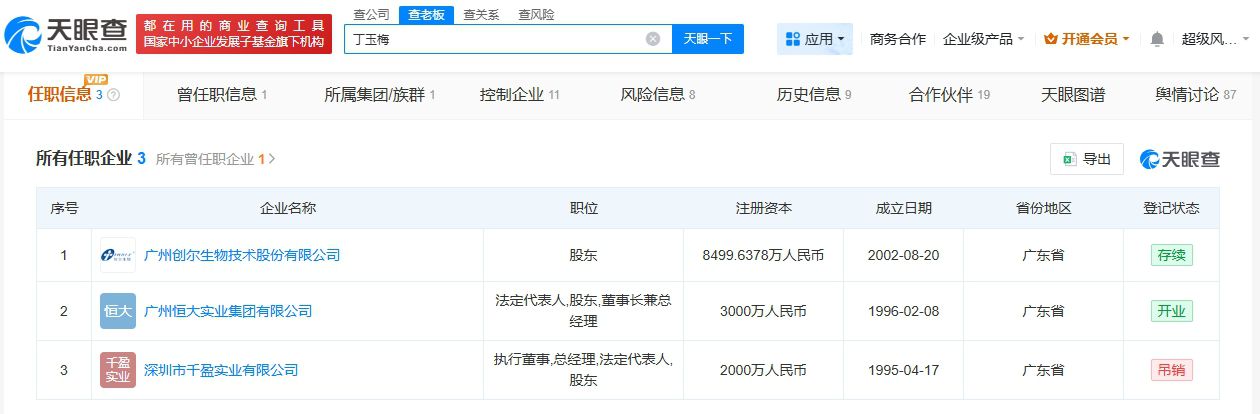Viewport: 1260px width, 414px height.
Task: Click the 职位 column header
Action: click(x=584, y=208)
